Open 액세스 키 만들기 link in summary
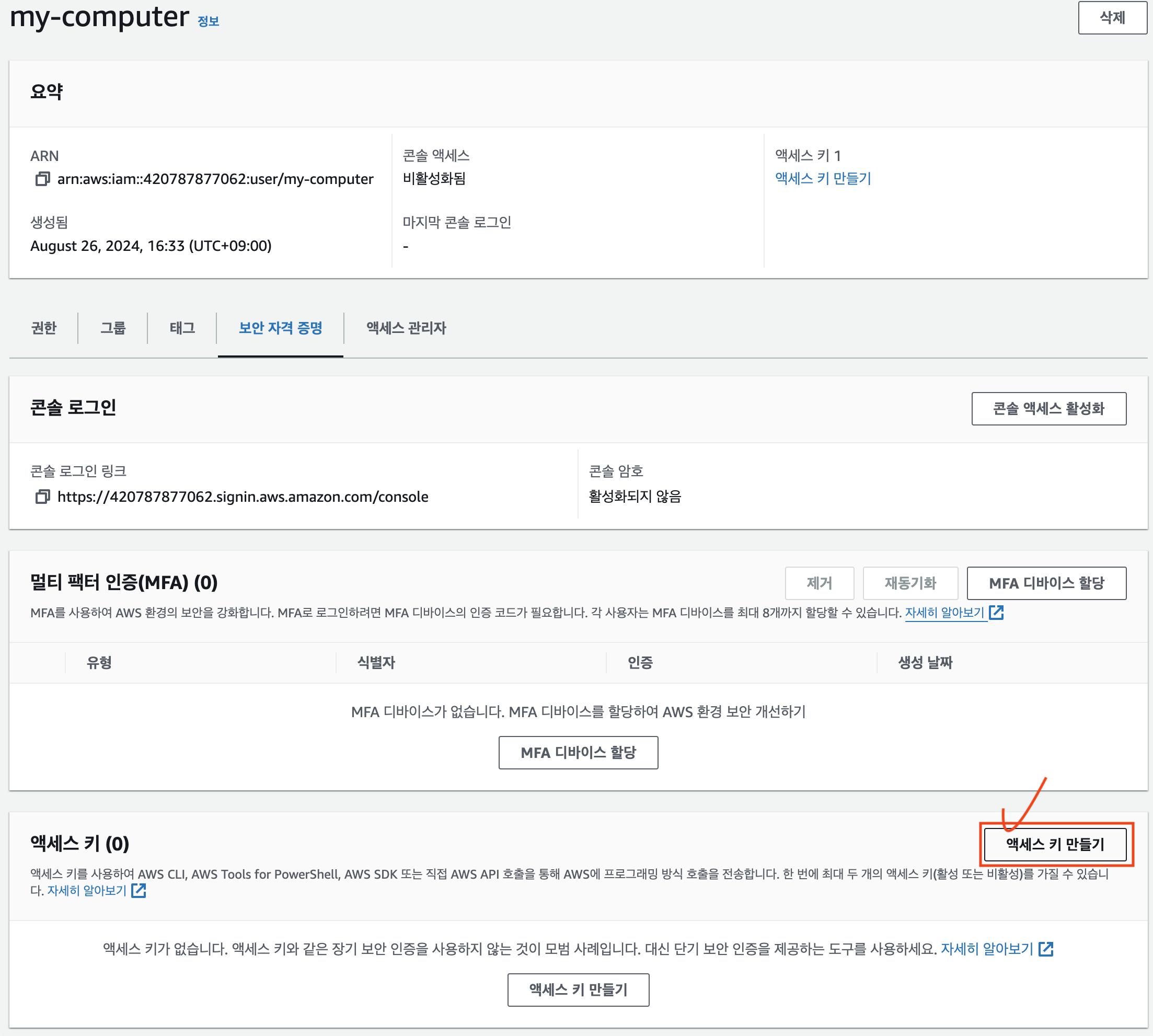The height and width of the screenshot is (1036, 1153). pos(823,179)
